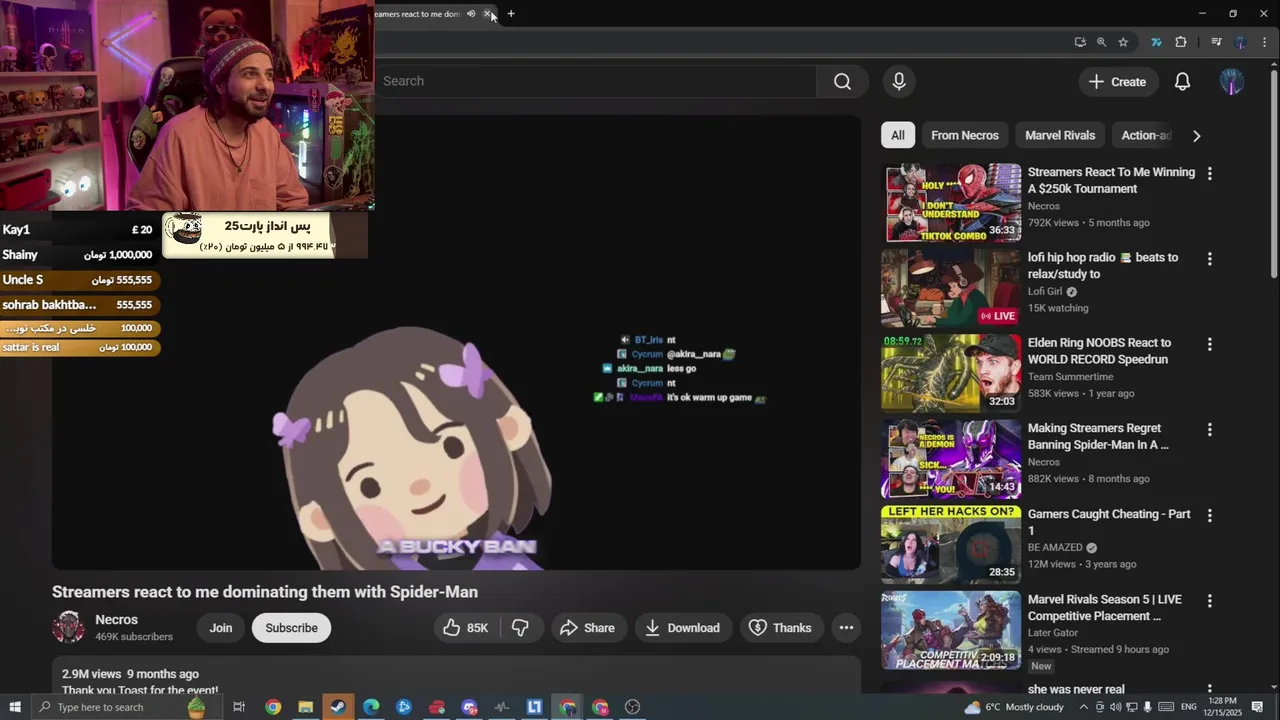This screenshot has height=720, width=1280.
Task: Show hidden system tray icons
Action: [x=1084, y=707]
